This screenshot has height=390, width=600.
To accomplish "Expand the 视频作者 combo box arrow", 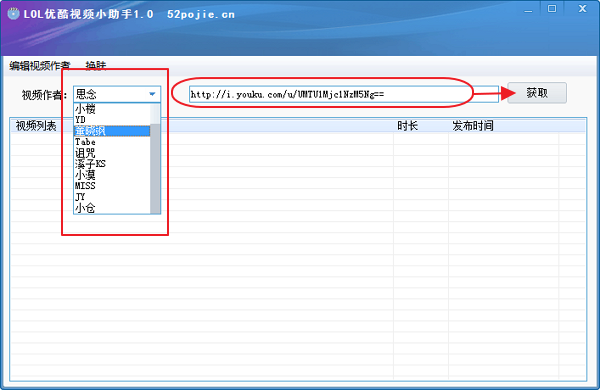I will click(x=152, y=94).
